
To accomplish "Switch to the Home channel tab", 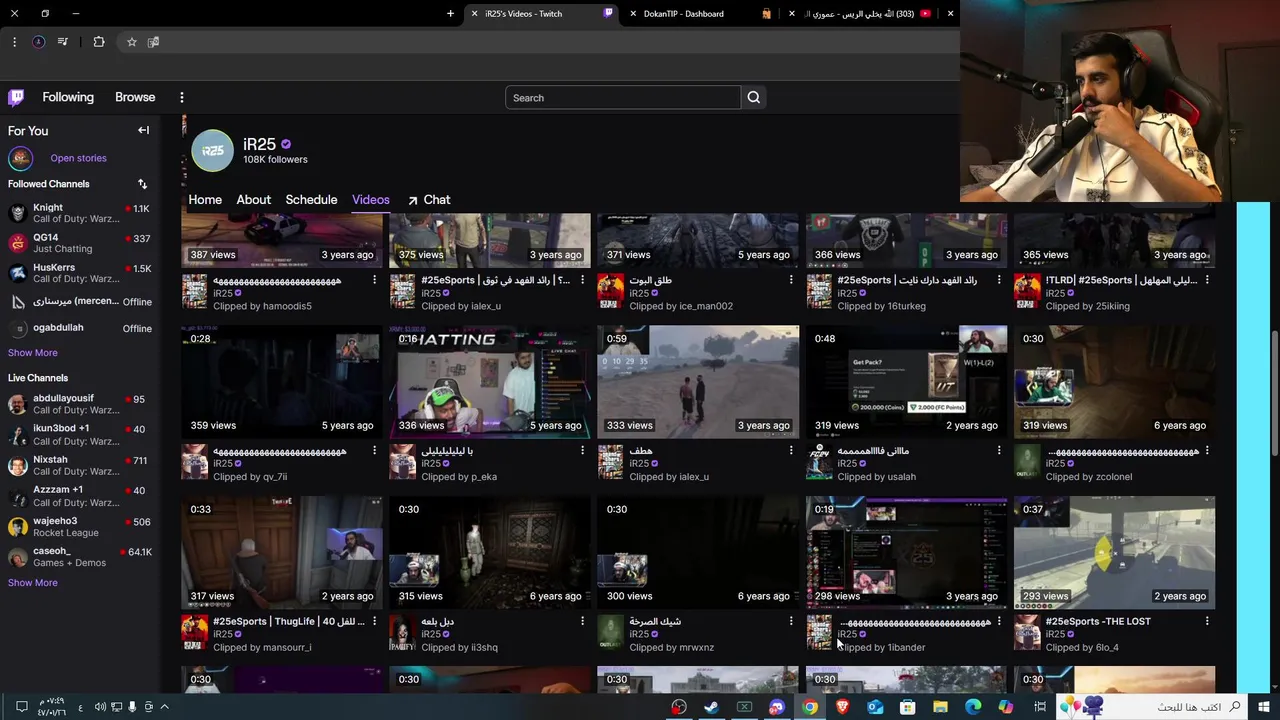I will (205, 200).
